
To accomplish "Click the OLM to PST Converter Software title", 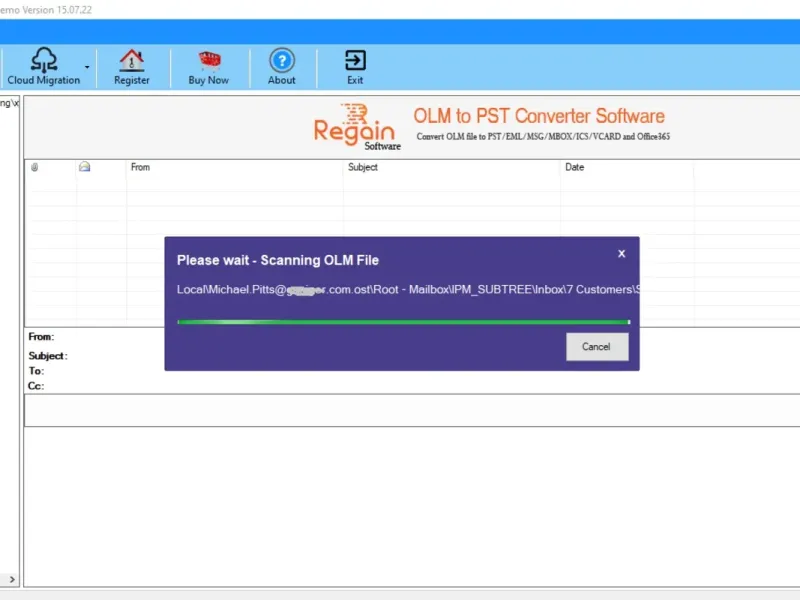I will click(539, 116).
